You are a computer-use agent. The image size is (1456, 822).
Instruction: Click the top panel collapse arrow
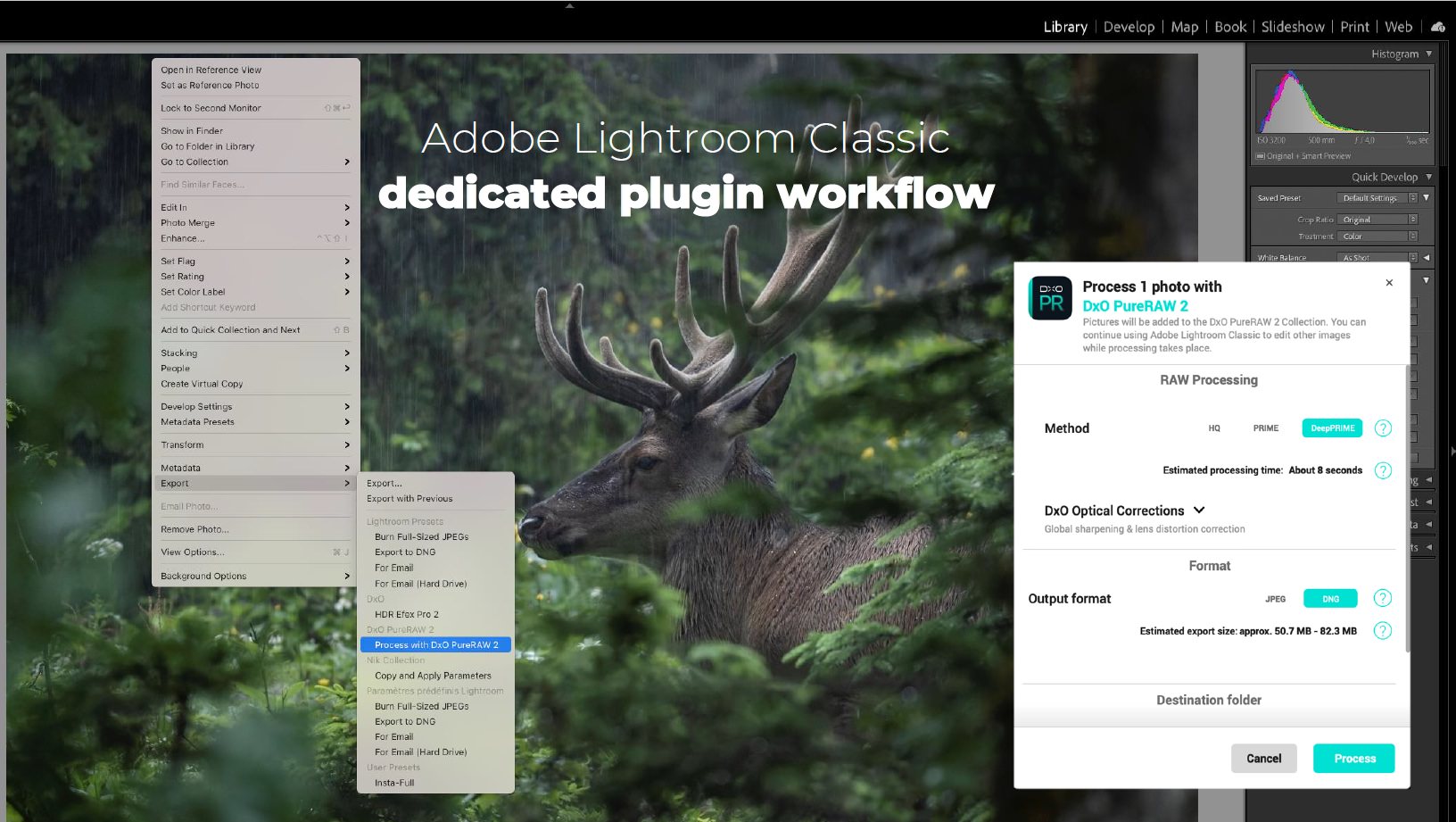pos(569,5)
